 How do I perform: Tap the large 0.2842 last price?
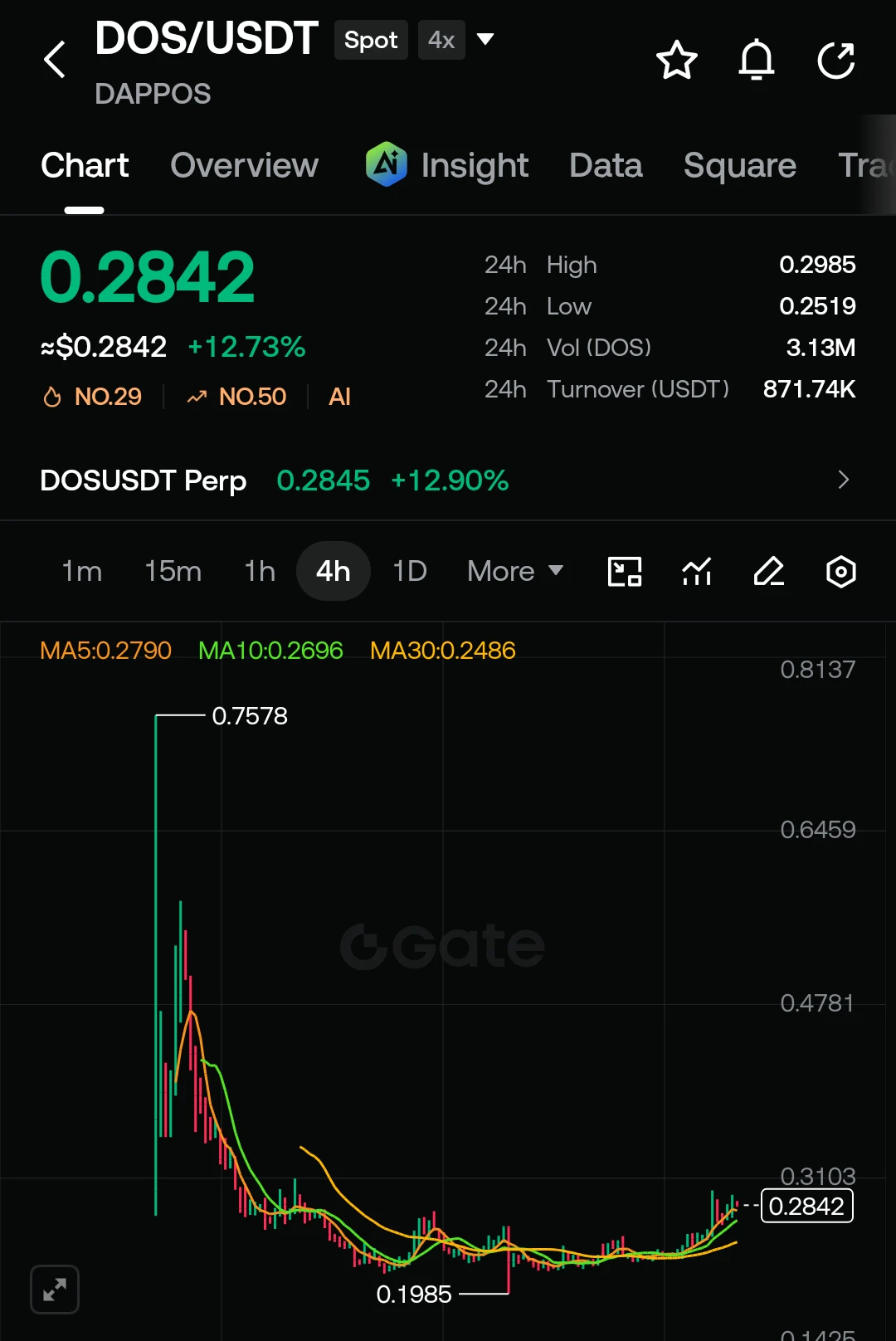pyautogui.click(x=147, y=277)
